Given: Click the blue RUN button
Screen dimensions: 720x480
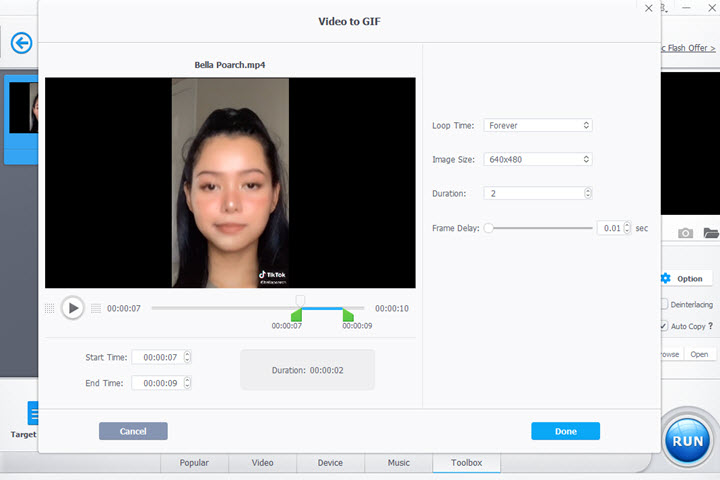Looking at the screenshot, I should (690, 440).
